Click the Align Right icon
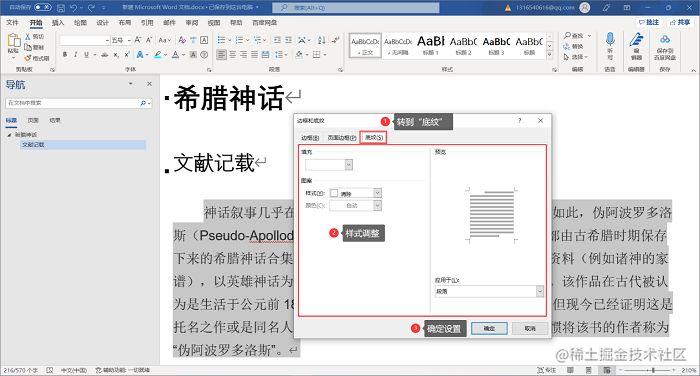 [x=243, y=54]
